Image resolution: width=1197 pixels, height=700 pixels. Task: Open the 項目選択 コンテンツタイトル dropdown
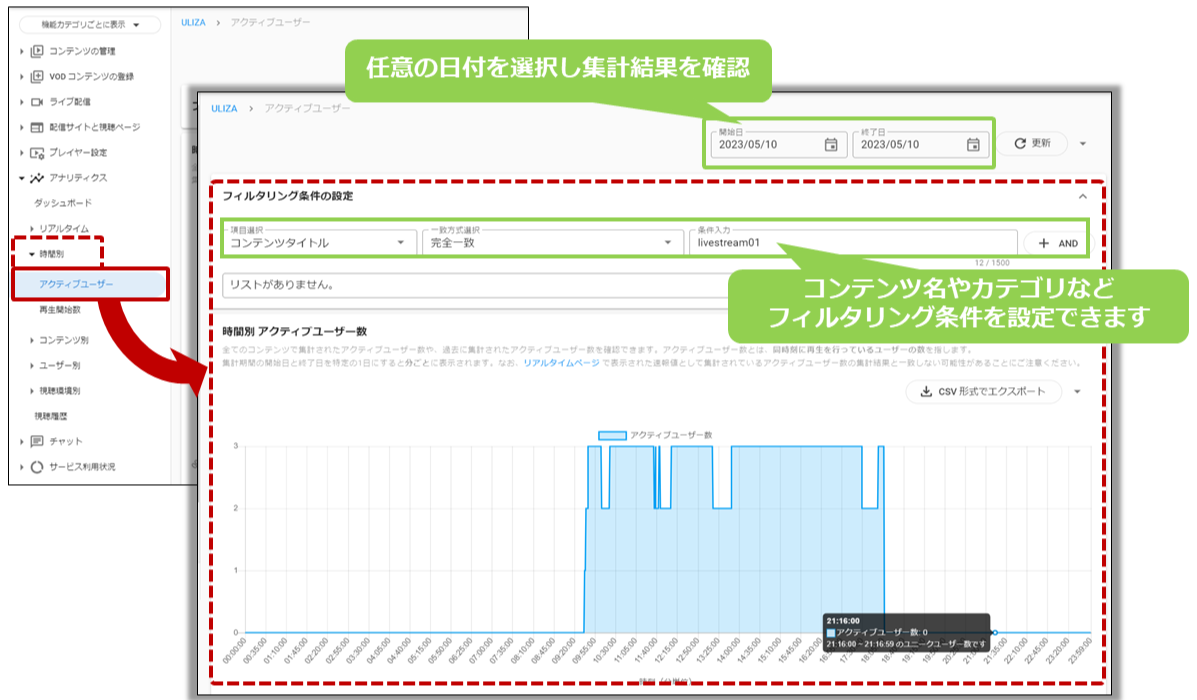coord(319,242)
